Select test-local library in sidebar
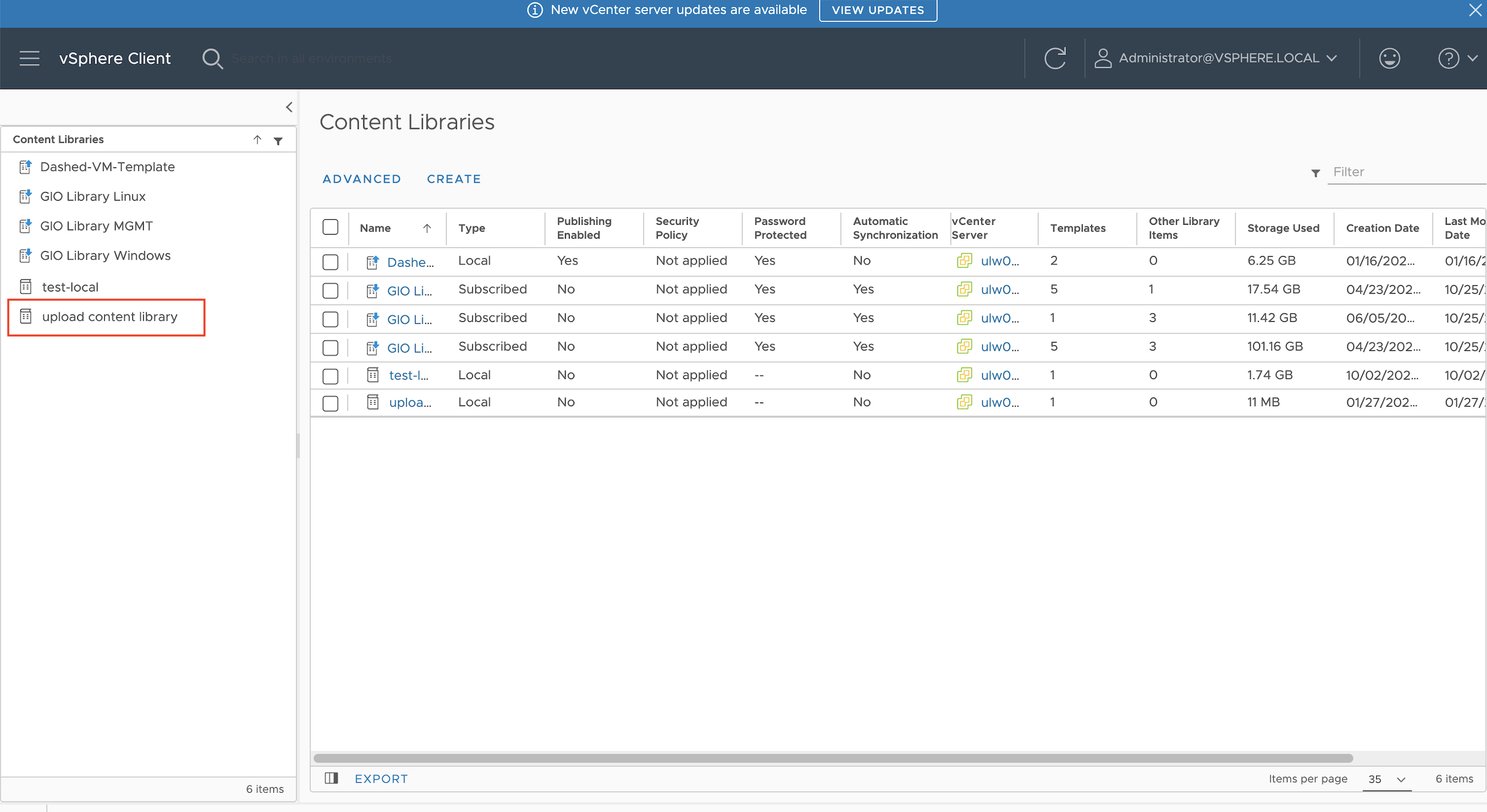This screenshot has width=1487, height=812. tap(70, 287)
